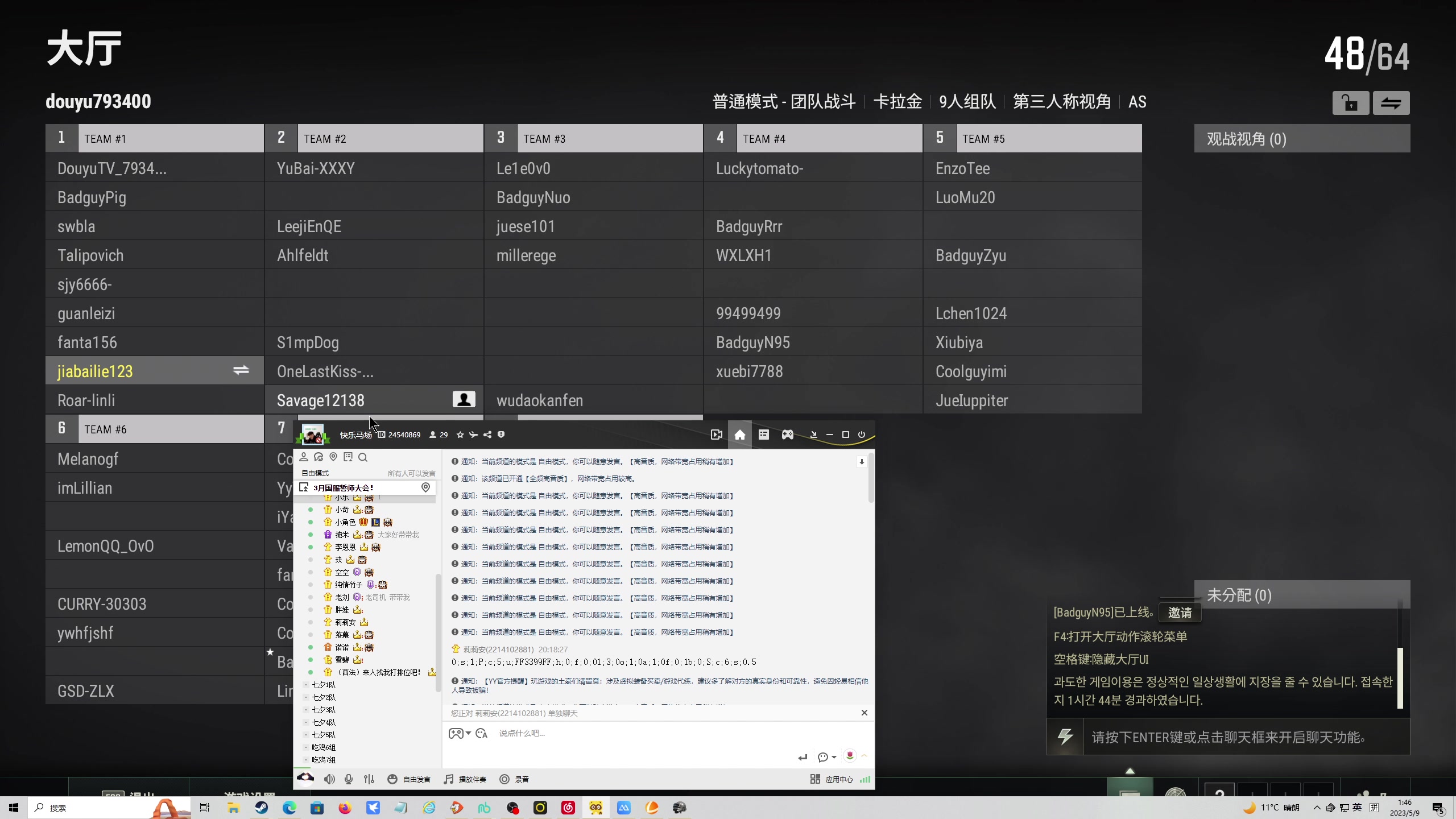
Task: Select user 莉莉安 in channel list
Action: tap(345, 622)
